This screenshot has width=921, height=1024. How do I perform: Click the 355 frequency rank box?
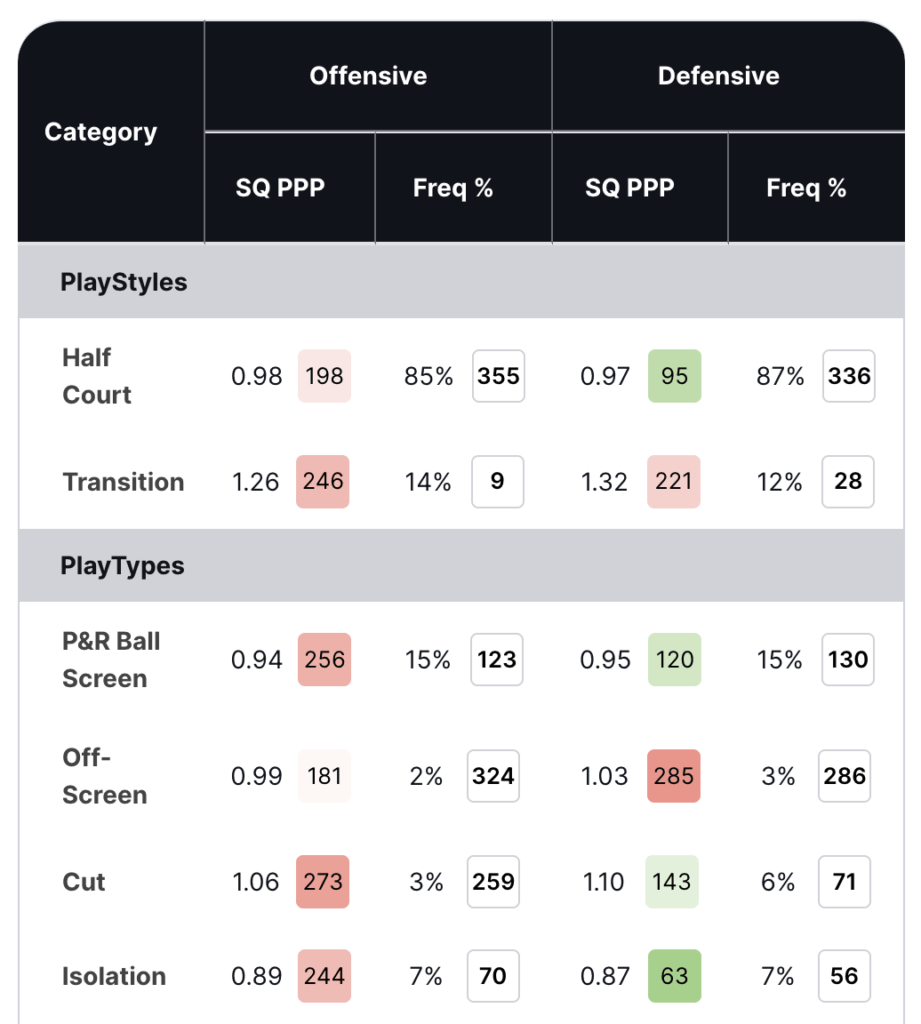point(498,376)
